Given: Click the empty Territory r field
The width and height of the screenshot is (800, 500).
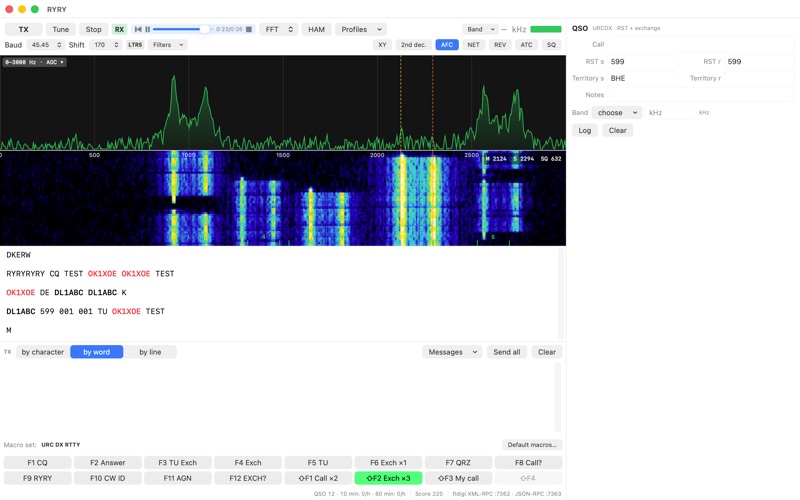Looking at the screenshot, I should (759, 79).
